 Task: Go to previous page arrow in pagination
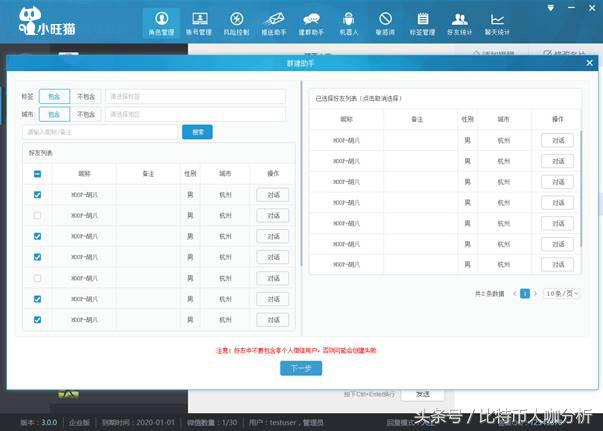(x=515, y=294)
